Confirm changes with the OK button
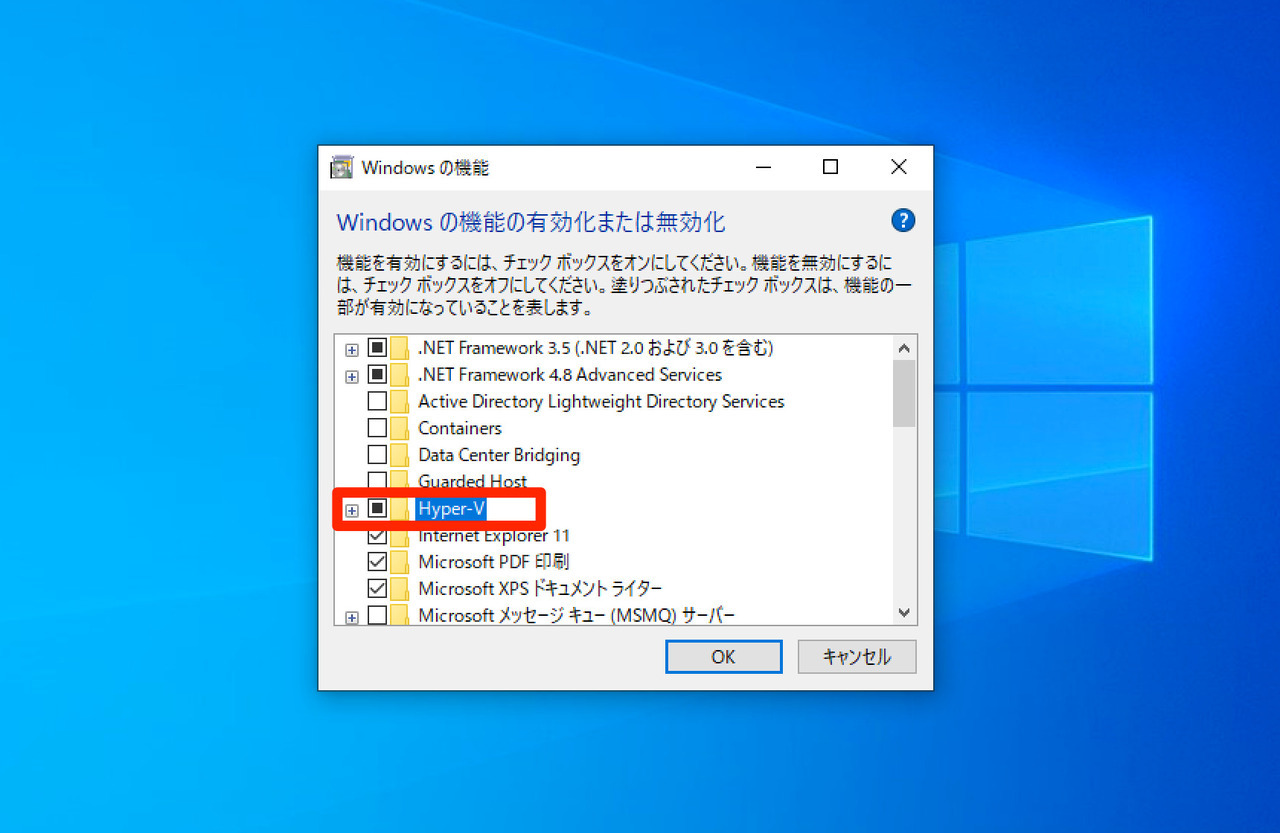1280x833 pixels. click(x=724, y=657)
